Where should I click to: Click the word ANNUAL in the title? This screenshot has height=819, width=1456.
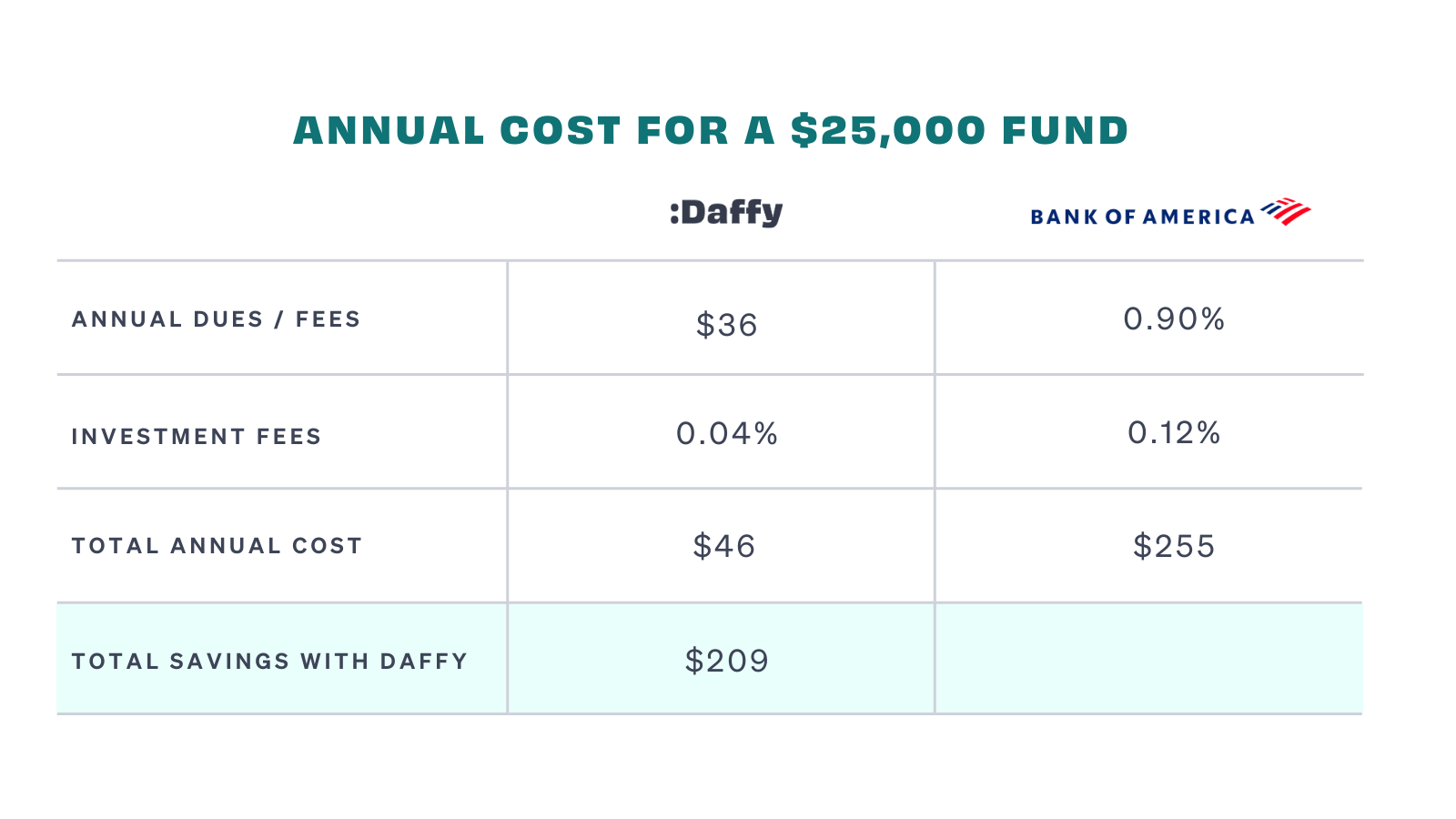point(389,131)
